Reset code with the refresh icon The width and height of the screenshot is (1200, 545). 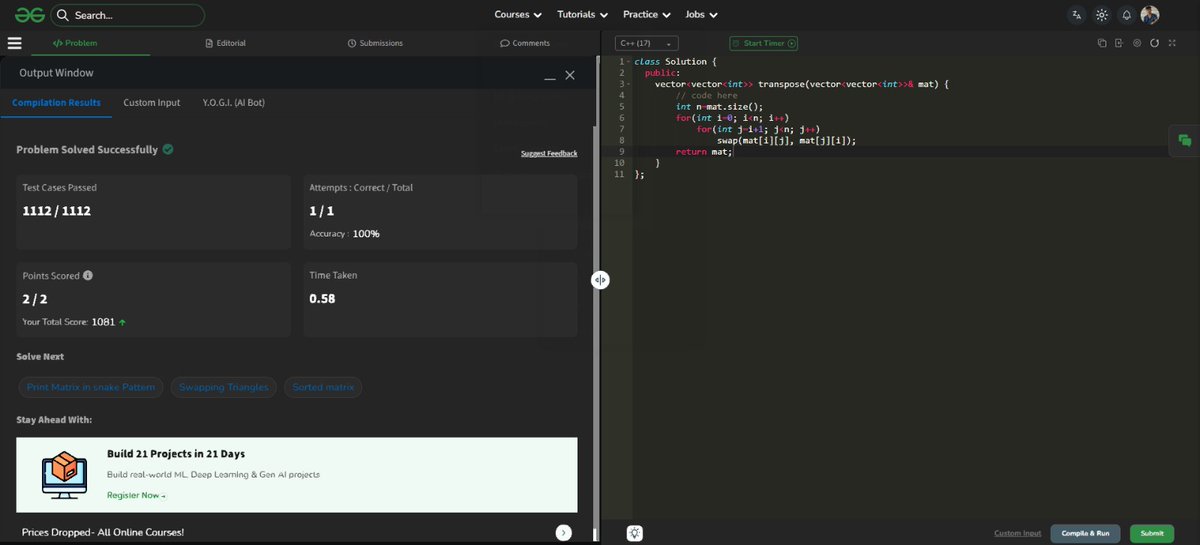[1155, 43]
